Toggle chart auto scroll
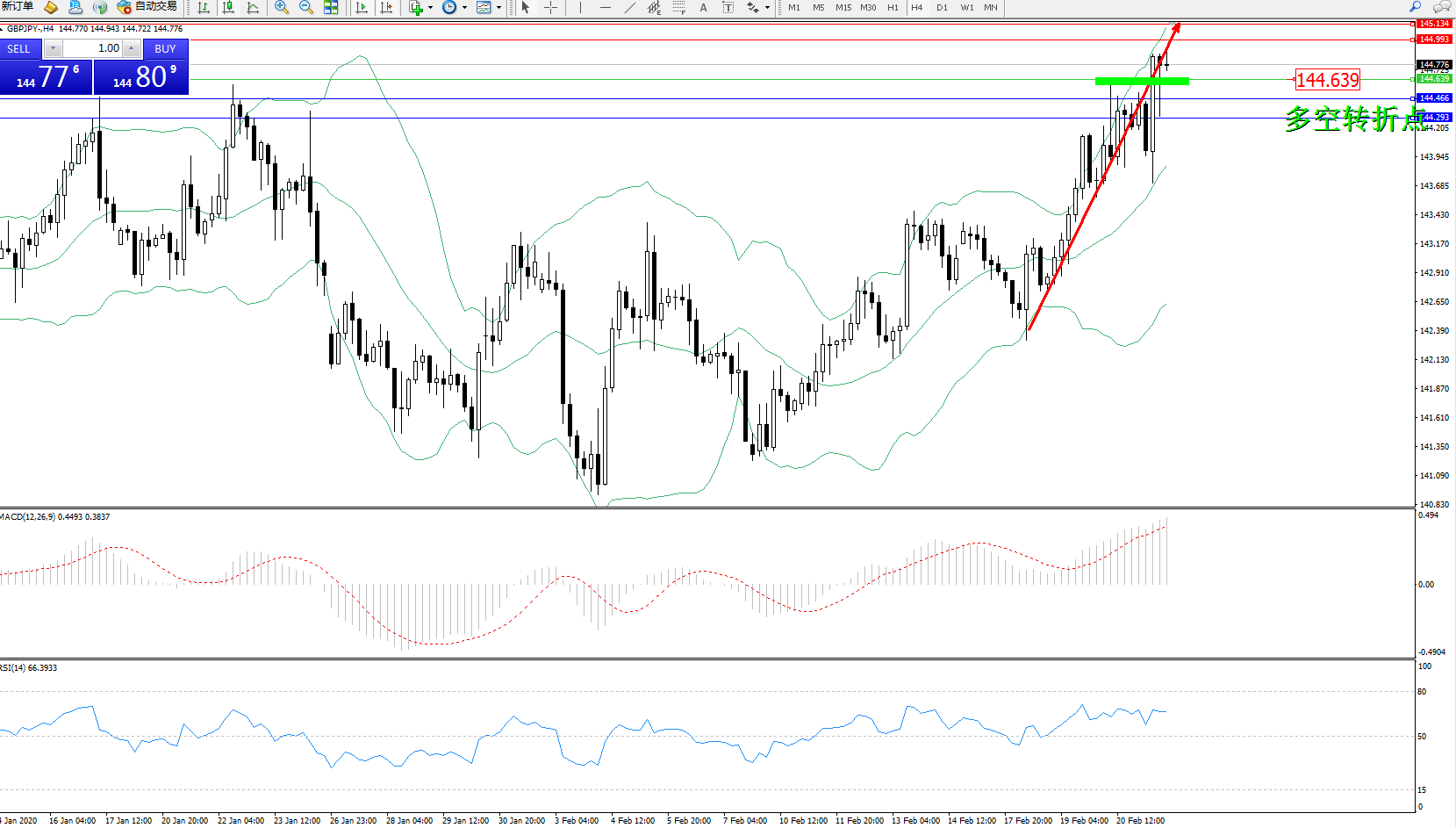The width and height of the screenshot is (1456, 828). click(x=361, y=8)
